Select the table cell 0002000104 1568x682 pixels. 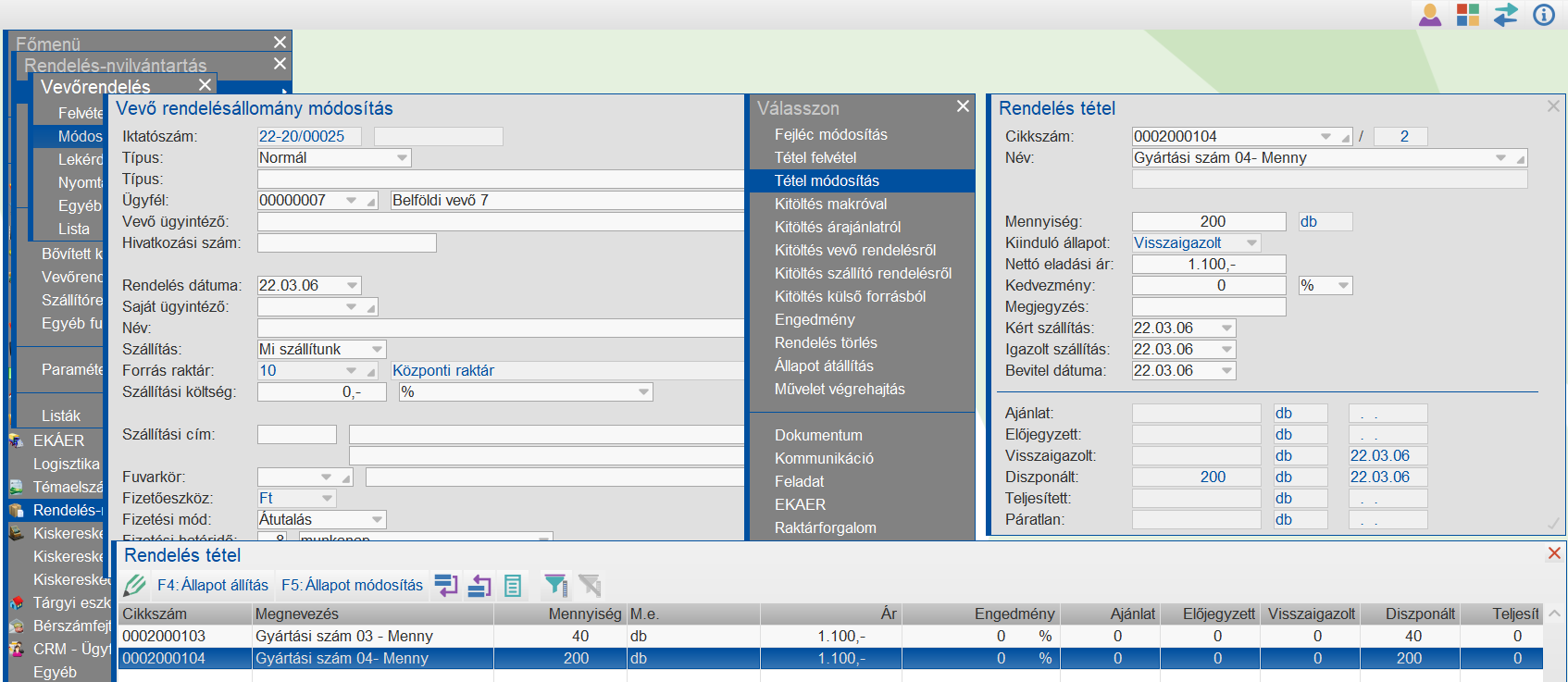(185, 659)
